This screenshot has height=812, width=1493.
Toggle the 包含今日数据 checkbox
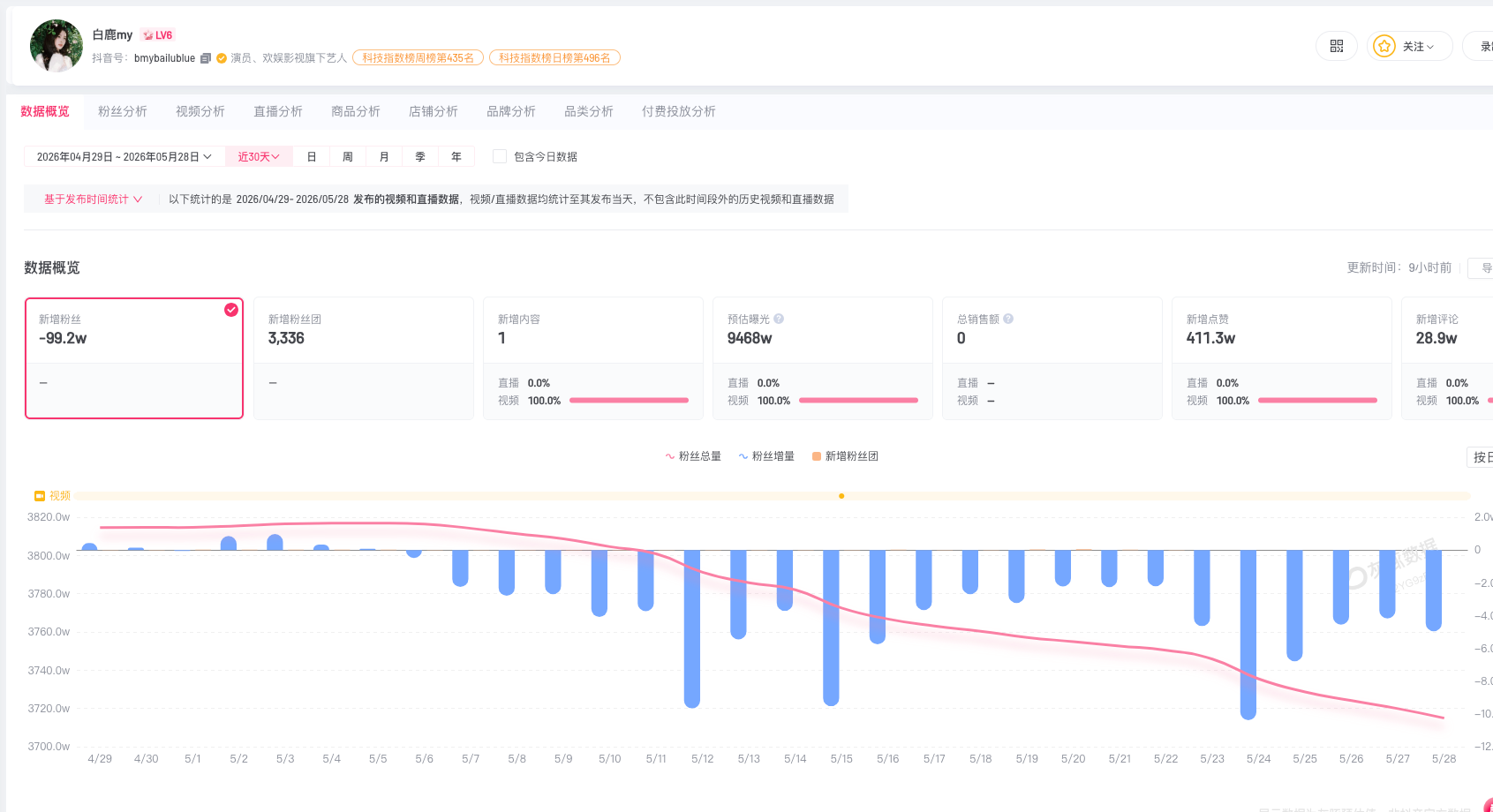coord(500,156)
